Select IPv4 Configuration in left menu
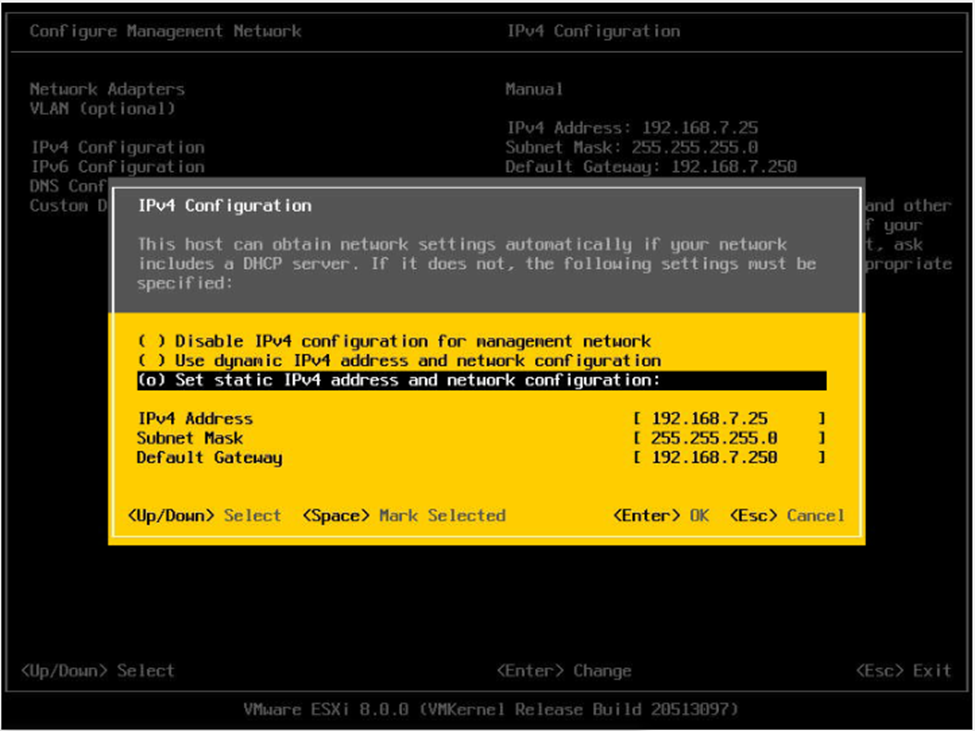The height and width of the screenshot is (731, 975). (x=118, y=147)
